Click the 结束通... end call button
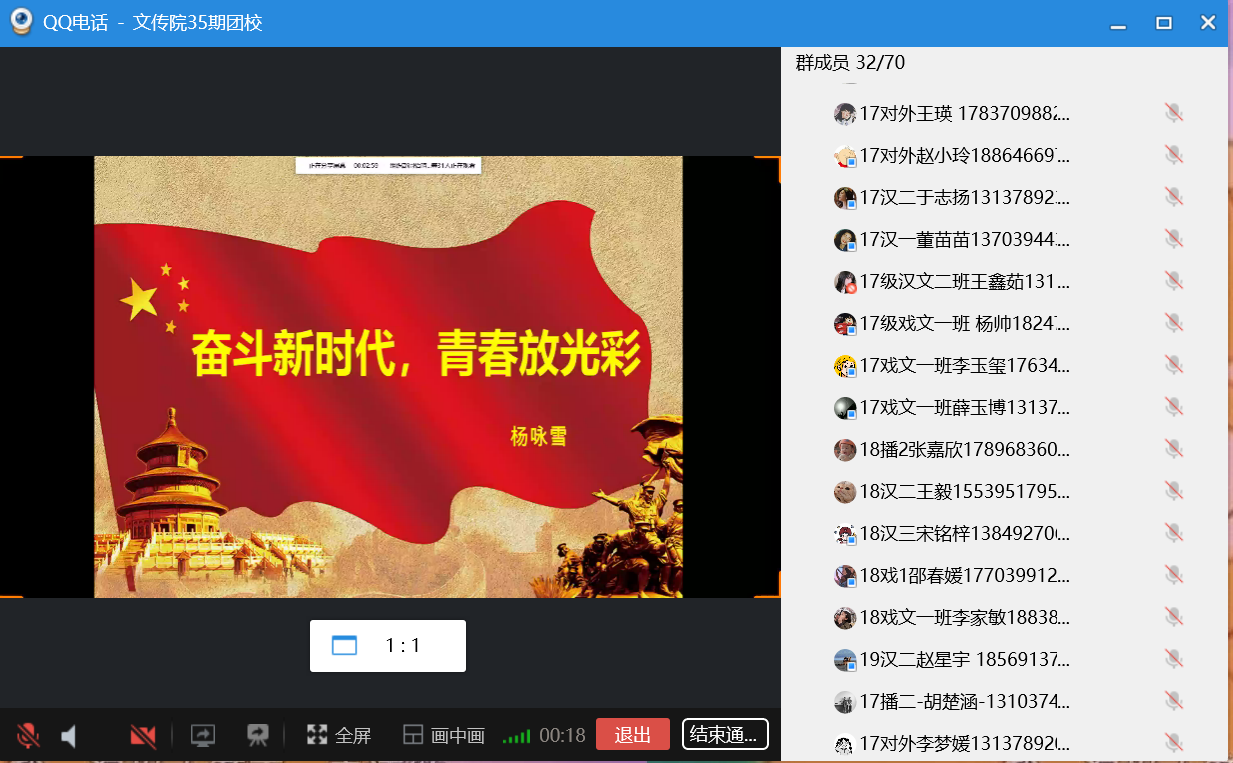This screenshot has width=1233, height=763. (x=725, y=735)
